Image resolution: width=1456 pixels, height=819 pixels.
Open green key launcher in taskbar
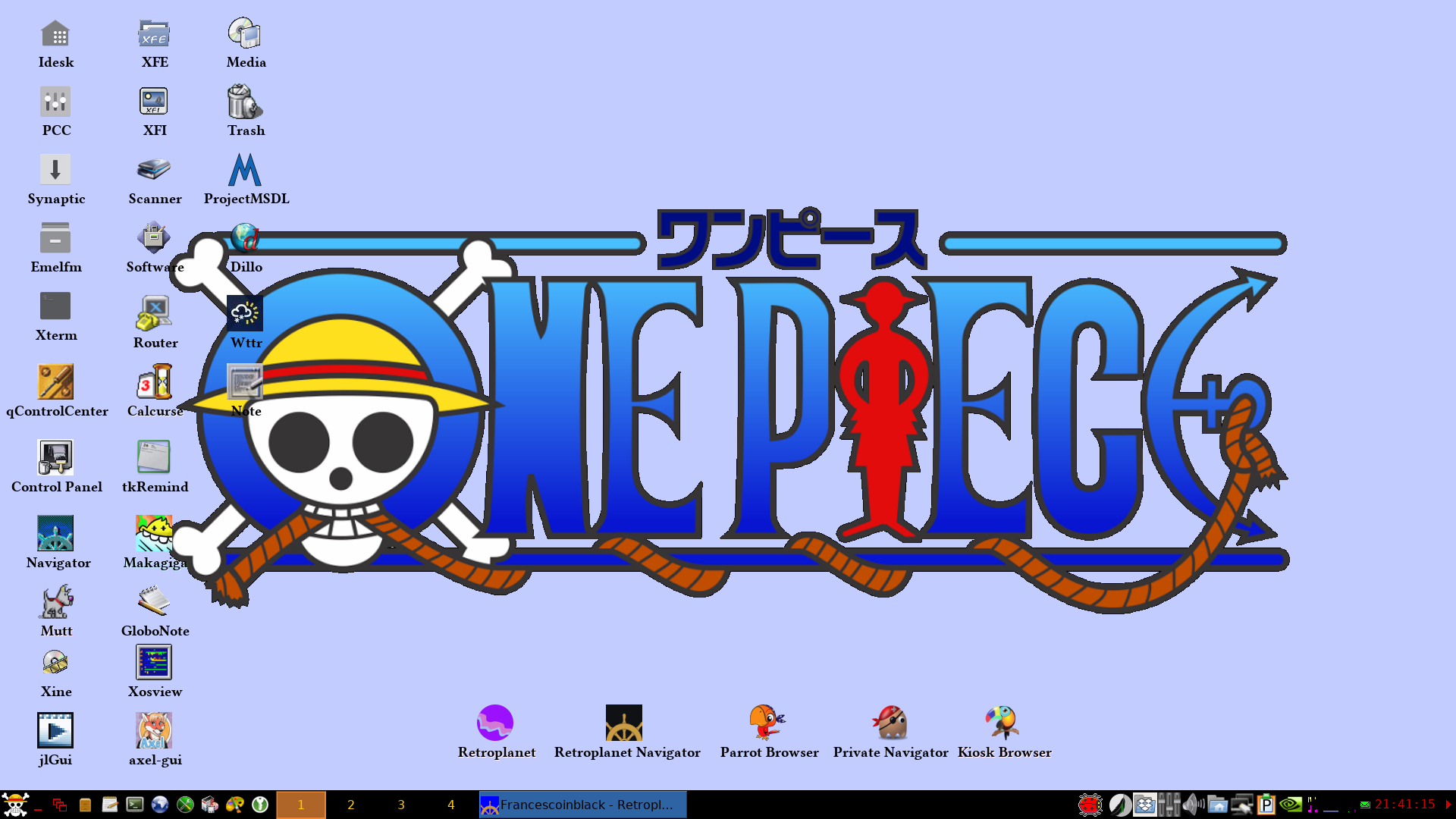(260, 805)
